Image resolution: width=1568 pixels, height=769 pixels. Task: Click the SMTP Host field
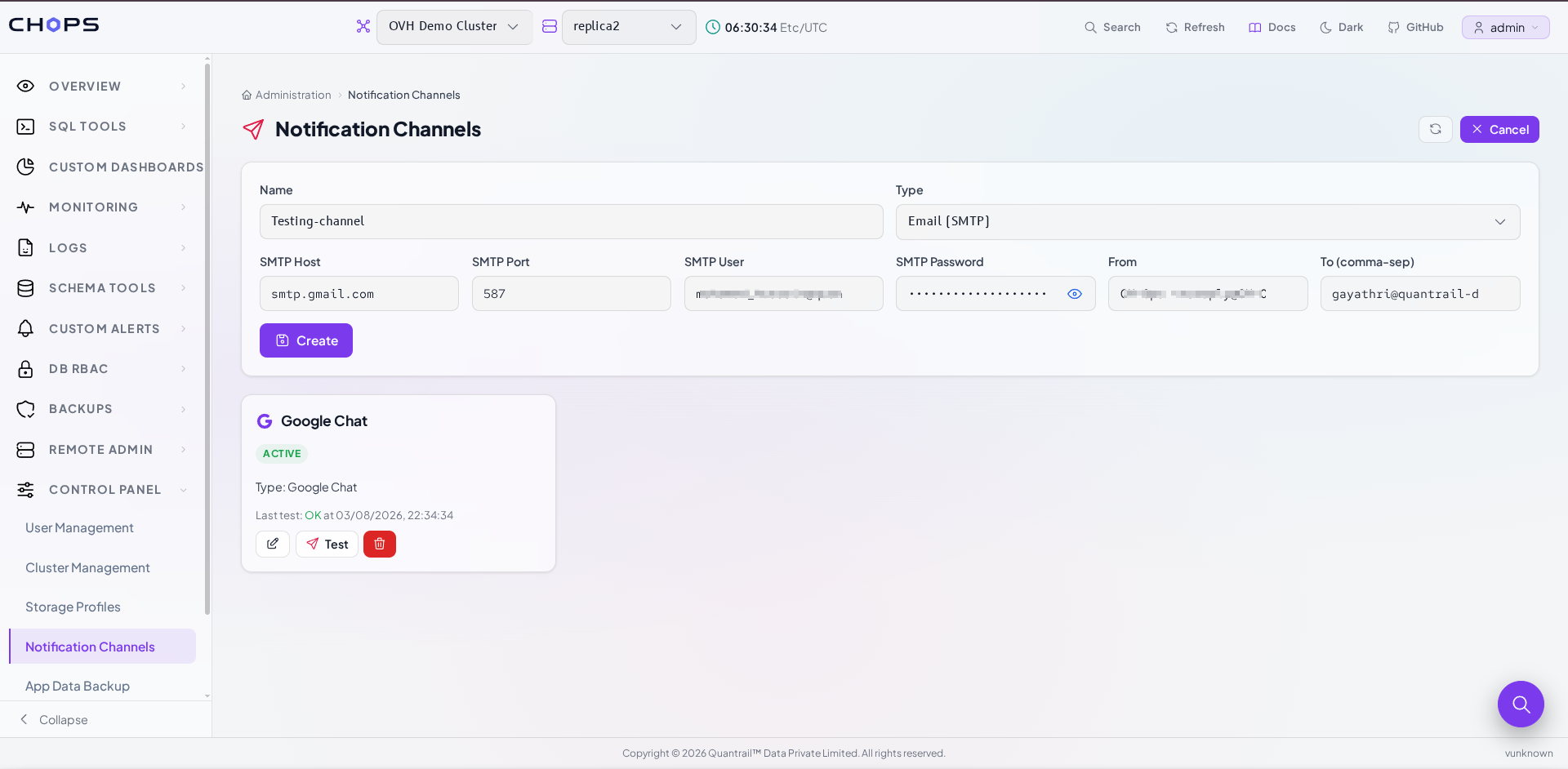359,294
